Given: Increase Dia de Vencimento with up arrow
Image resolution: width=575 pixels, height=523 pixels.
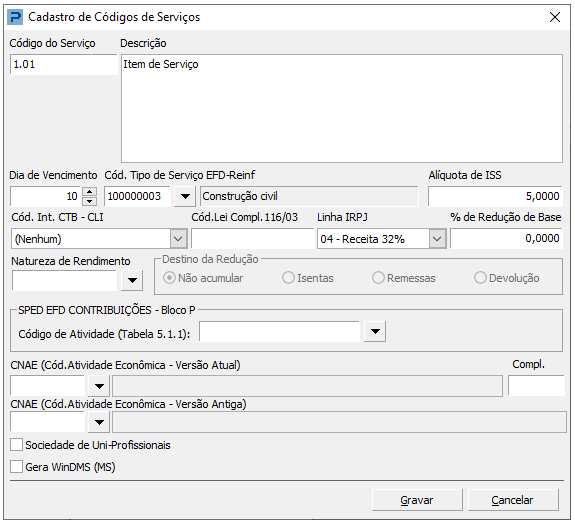Looking at the screenshot, I should point(89,191).
